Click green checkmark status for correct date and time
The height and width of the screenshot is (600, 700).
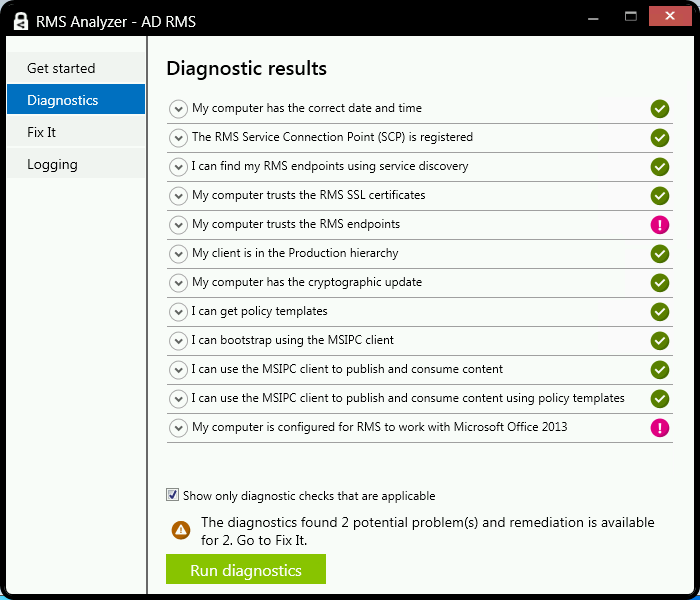[x=660, y=109]
